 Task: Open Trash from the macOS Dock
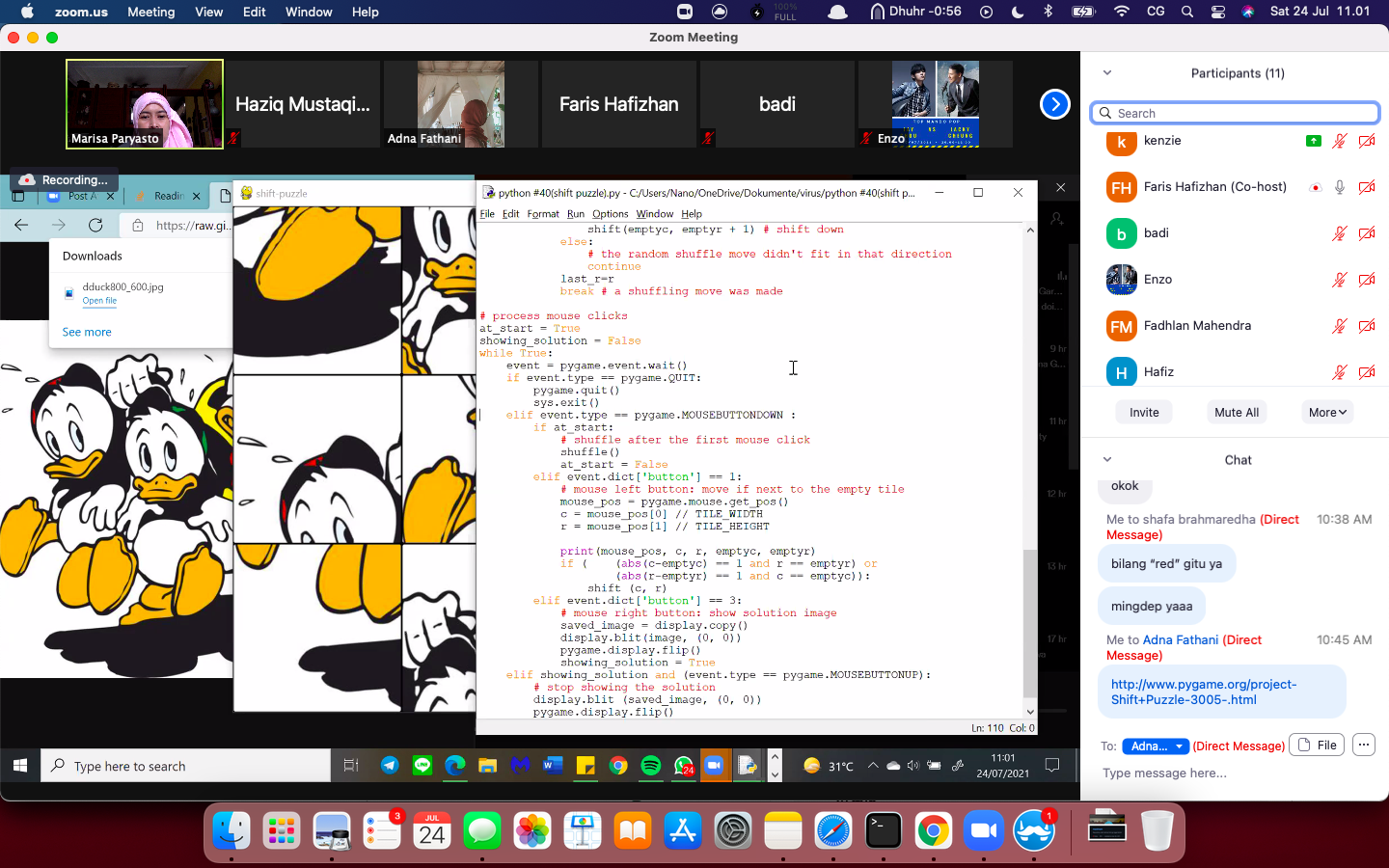pyautogui.click(x=1157, y=830)
